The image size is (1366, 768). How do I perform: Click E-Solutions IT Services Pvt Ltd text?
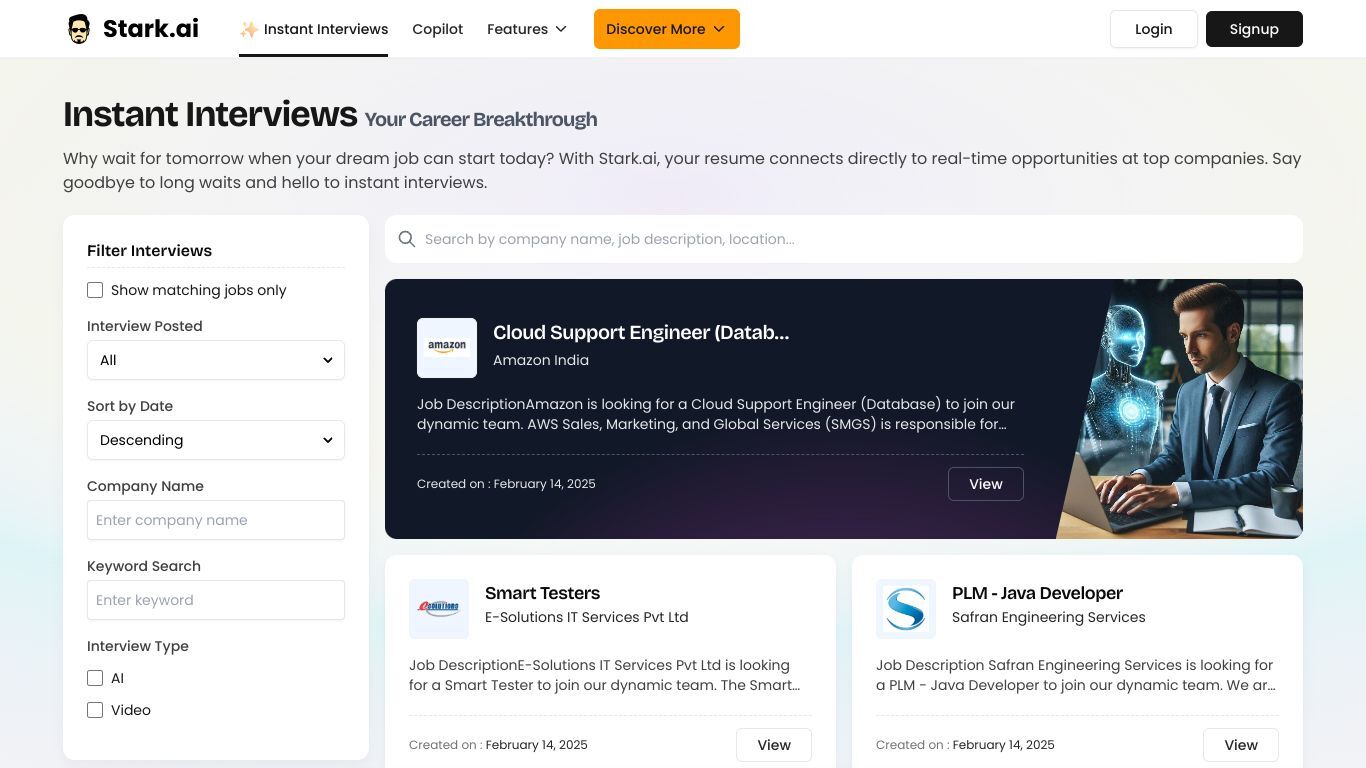(587, 617)
